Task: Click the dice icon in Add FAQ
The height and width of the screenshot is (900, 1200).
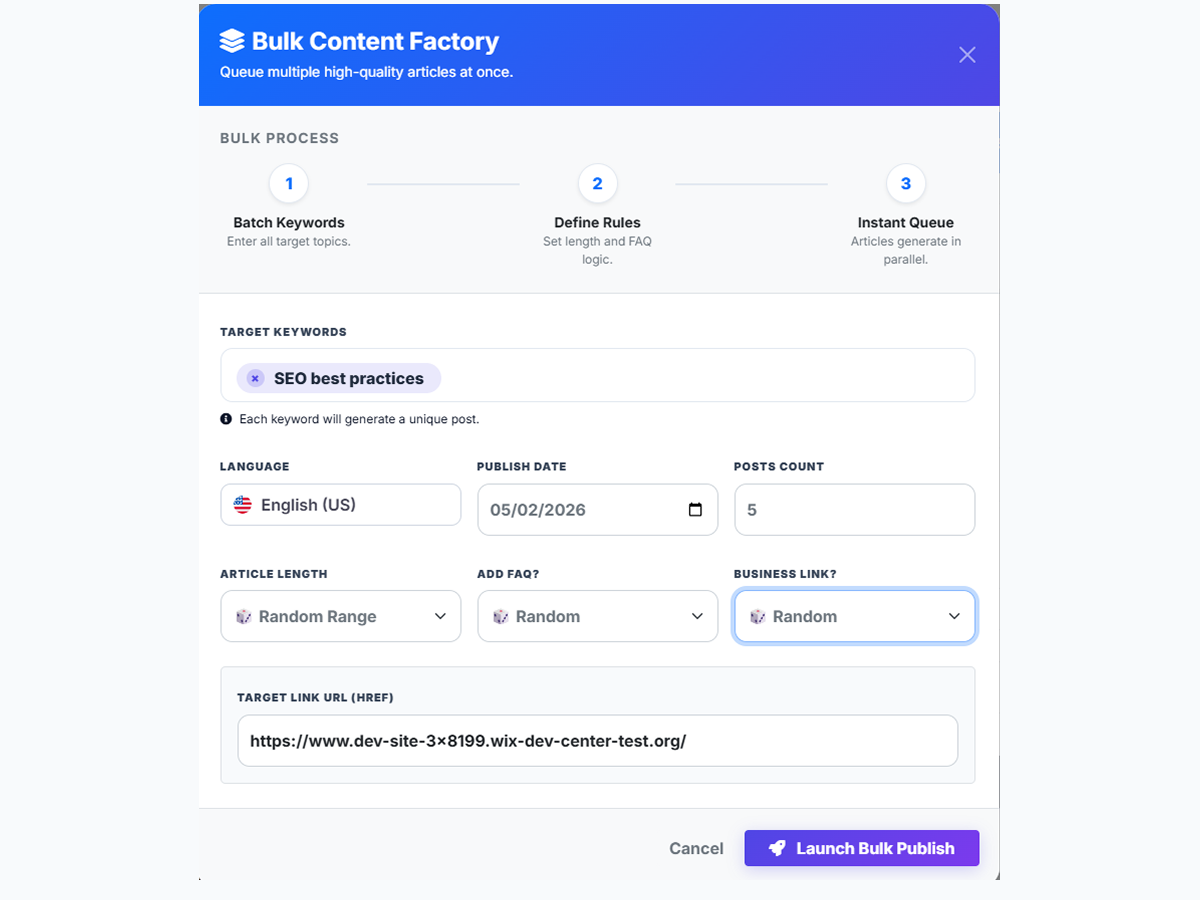Action: pyautogui.click(x=501, y=617)
